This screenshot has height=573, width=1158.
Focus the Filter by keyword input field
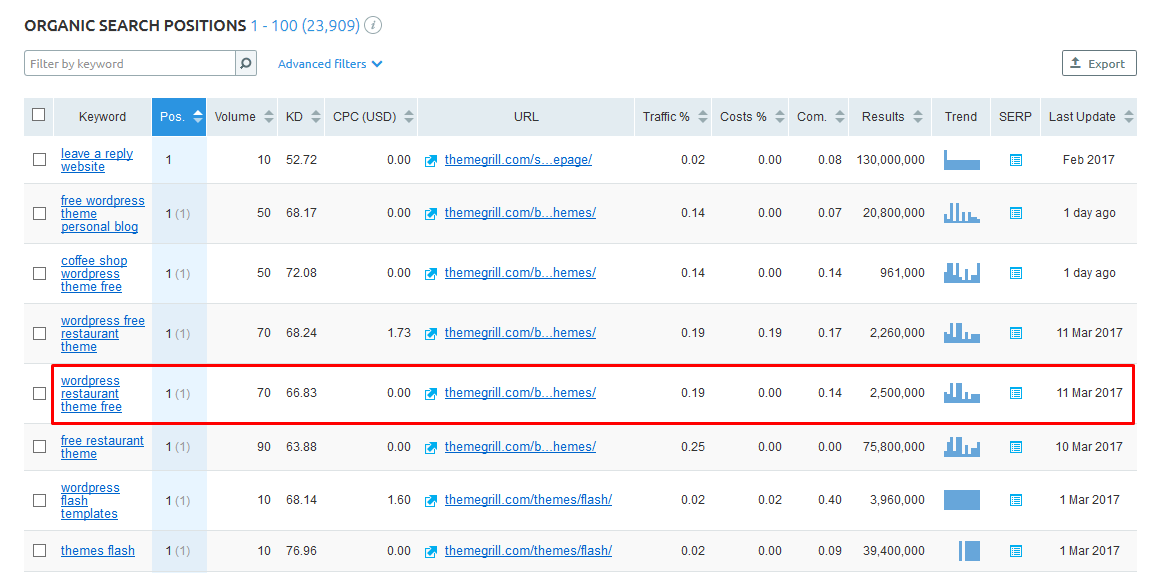pyautogui.click(x=130, y=64)
